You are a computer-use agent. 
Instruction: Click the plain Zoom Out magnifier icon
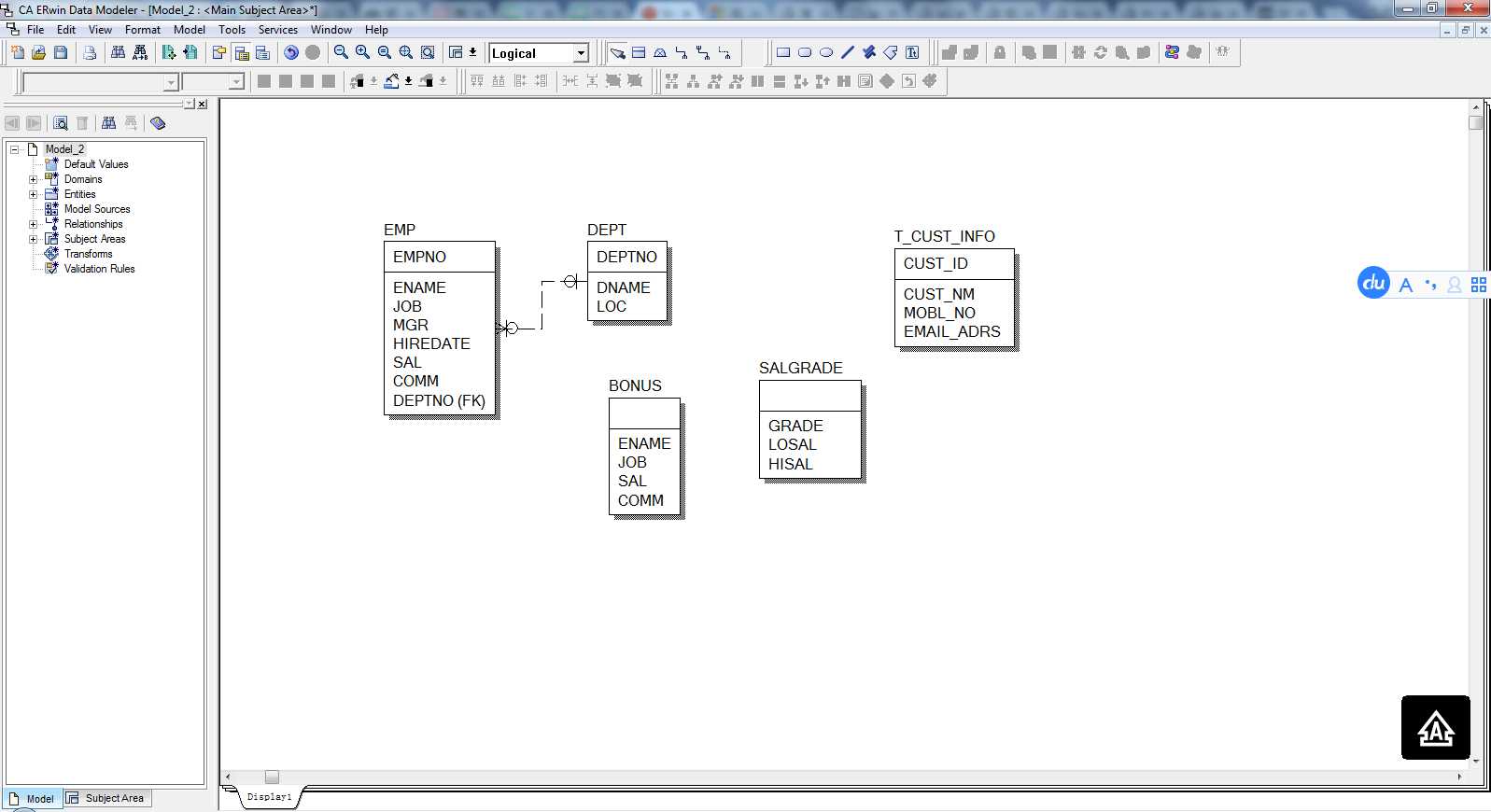point(341,52)
